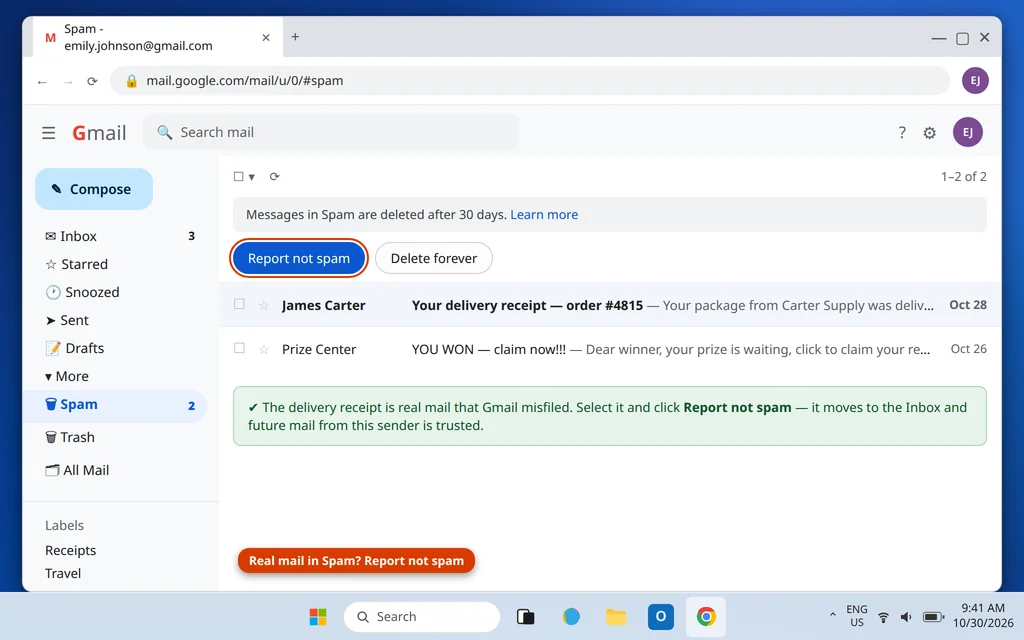Image resolution: width=1024 pixels, height=640 pixels.
Task: Select the Spam folder in sidebar
Action: [x=115, y=405]
